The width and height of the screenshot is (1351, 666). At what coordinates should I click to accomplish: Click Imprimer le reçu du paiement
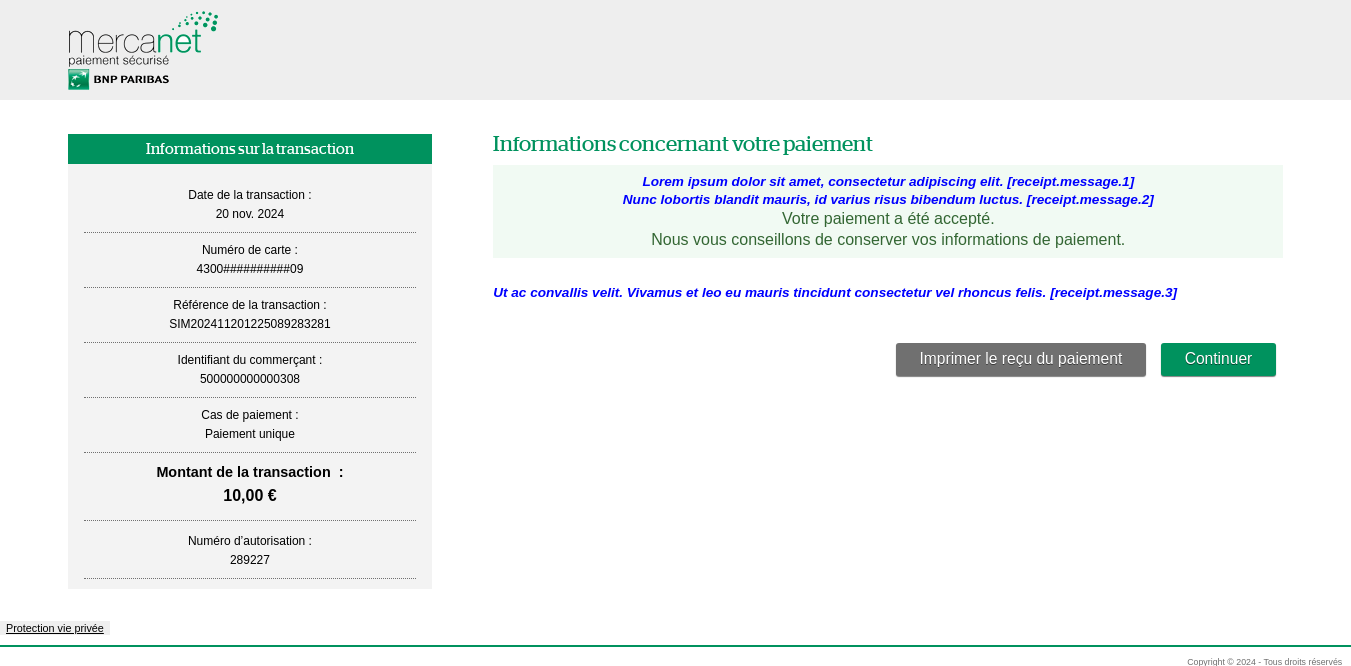(1020, 359)
